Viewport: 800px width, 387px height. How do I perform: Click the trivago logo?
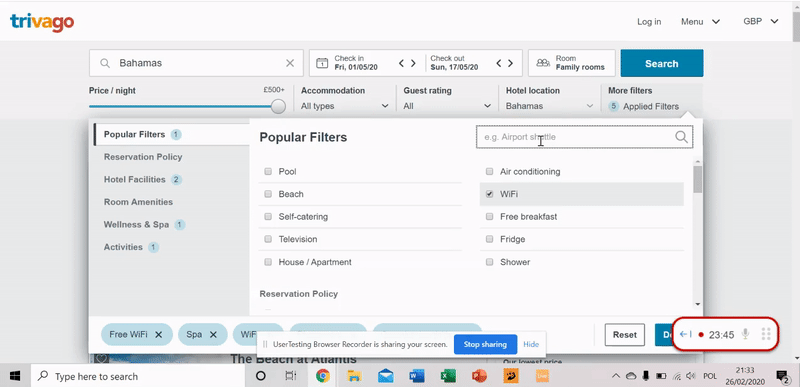[x=42, y=22]
